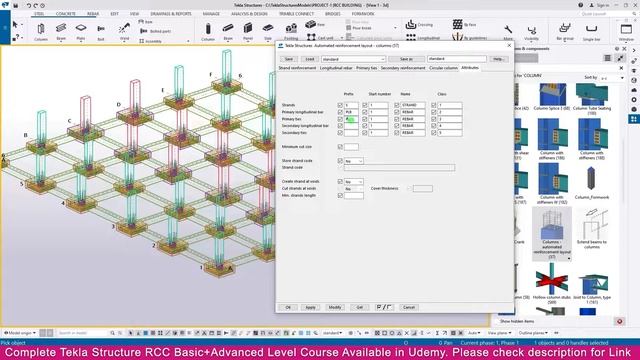Open the Window ribbon icon

point(626,31)
